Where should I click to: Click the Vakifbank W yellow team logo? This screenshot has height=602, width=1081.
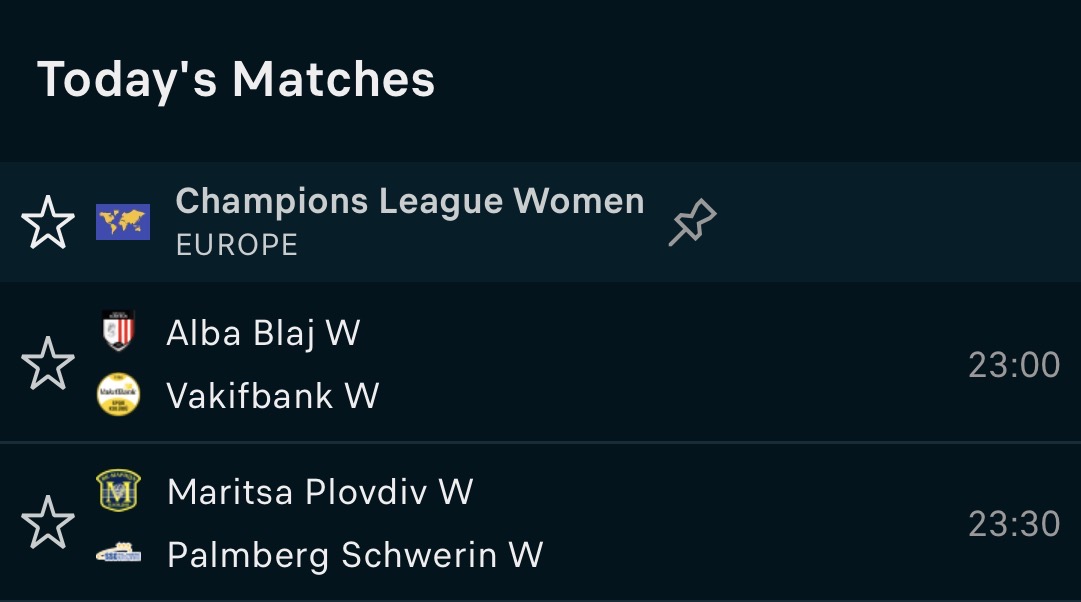(118, 395)
